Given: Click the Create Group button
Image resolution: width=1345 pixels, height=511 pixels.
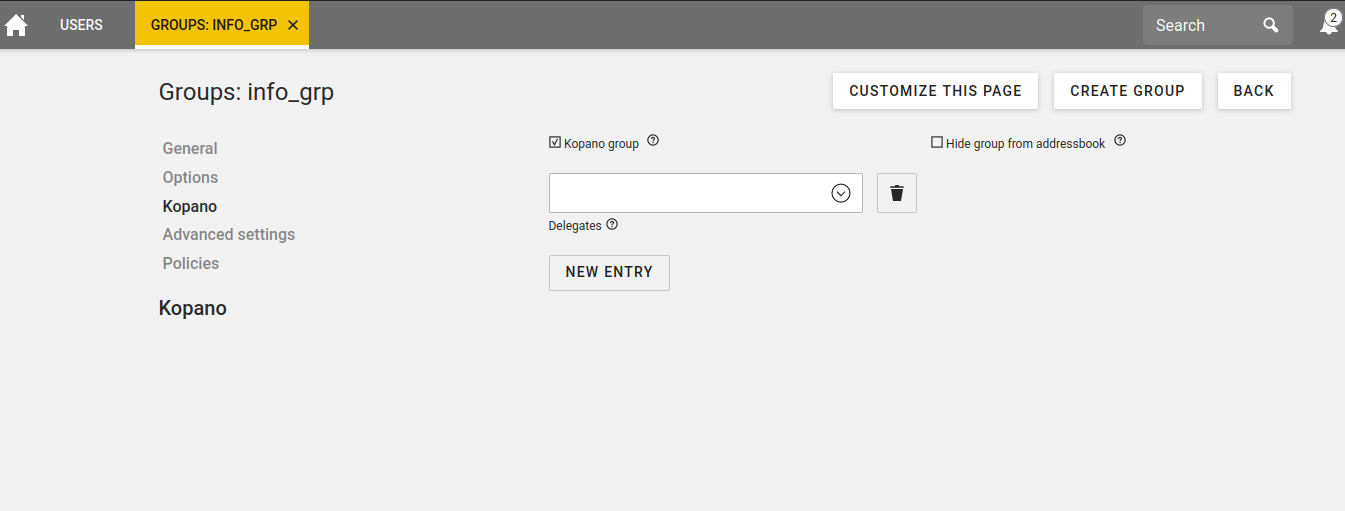Looking at the screenshot, I should (1128, 91).
